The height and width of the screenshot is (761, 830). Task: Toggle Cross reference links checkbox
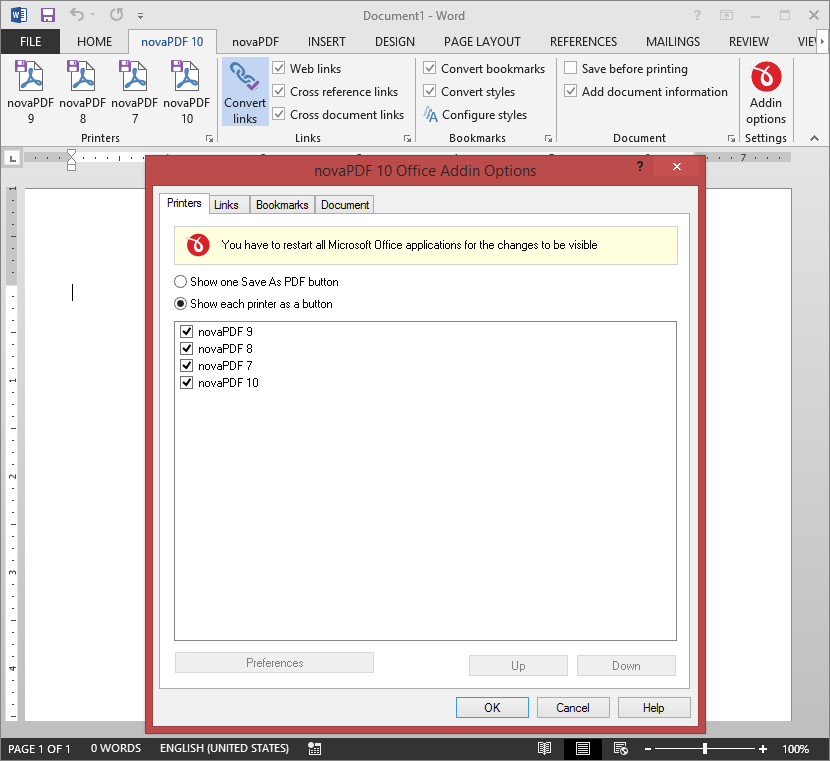coord(279,91)
